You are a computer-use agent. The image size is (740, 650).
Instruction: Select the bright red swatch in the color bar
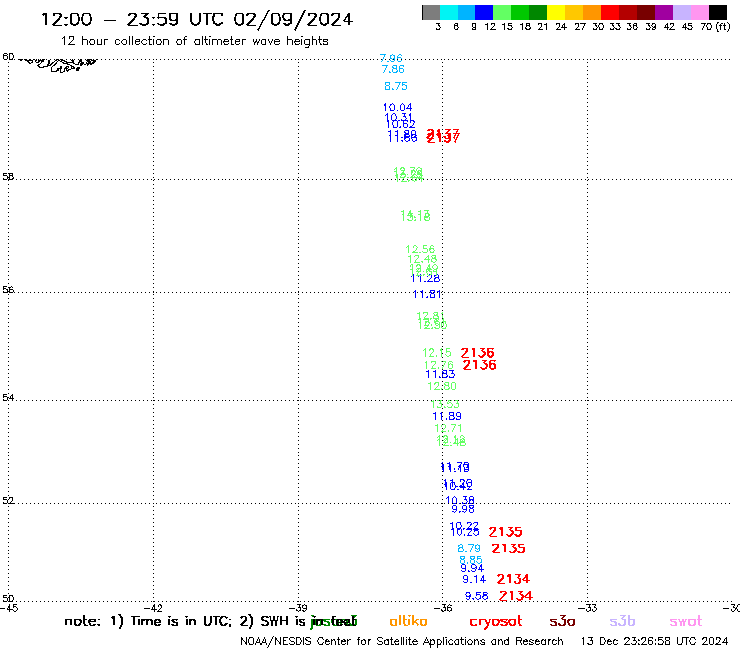coord(610,12)
